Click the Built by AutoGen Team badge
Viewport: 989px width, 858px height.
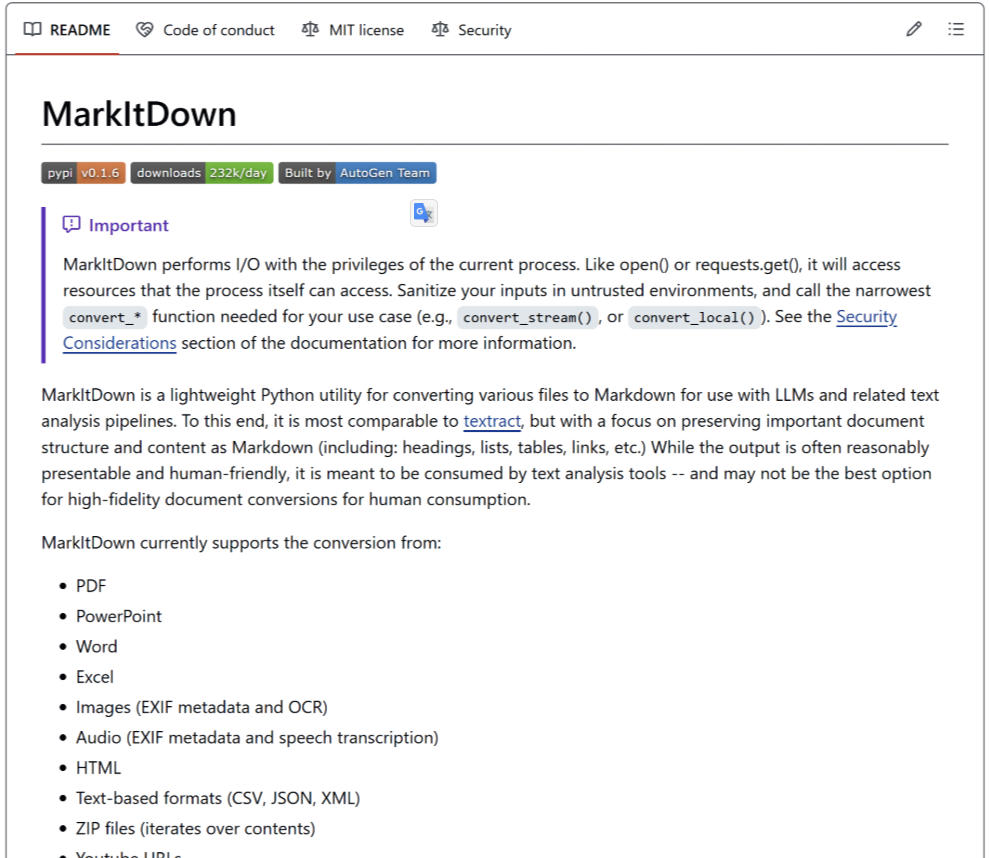click(357, 173)
